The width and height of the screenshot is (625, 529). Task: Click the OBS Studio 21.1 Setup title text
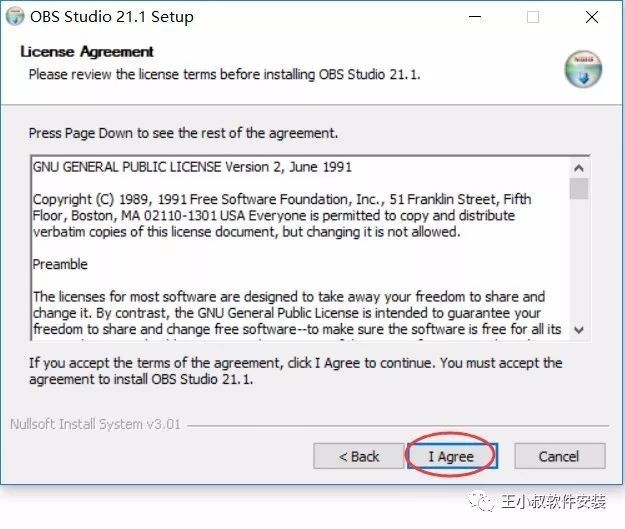112,17
